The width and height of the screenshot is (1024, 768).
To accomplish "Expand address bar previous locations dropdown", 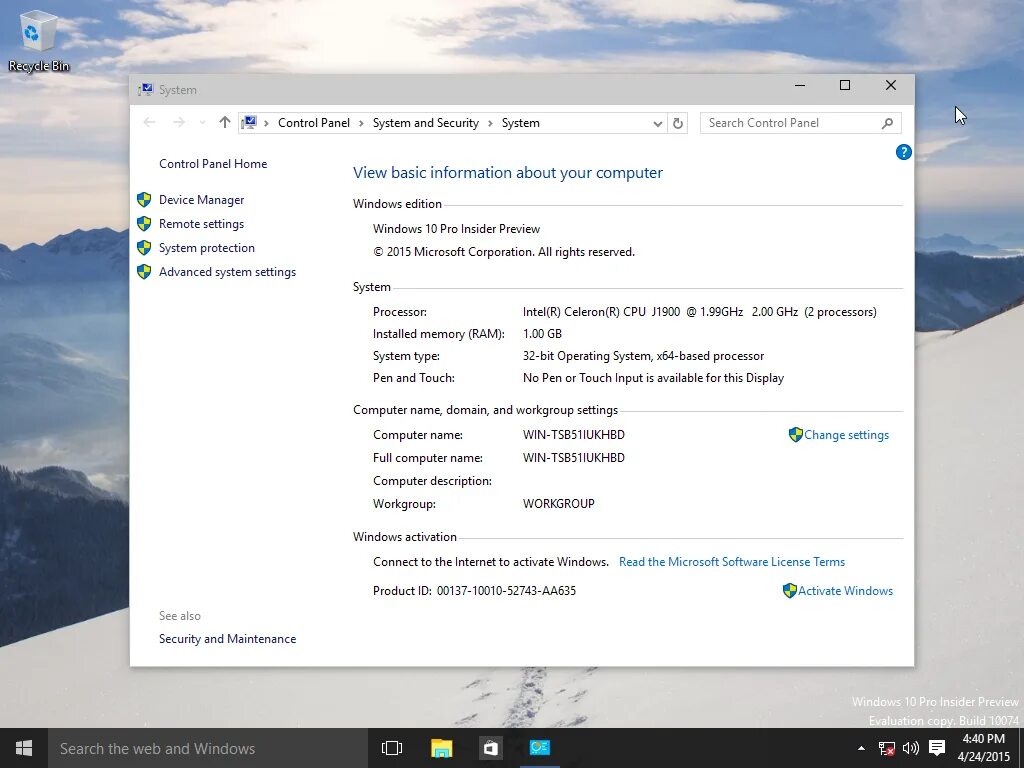I will 657,123.
